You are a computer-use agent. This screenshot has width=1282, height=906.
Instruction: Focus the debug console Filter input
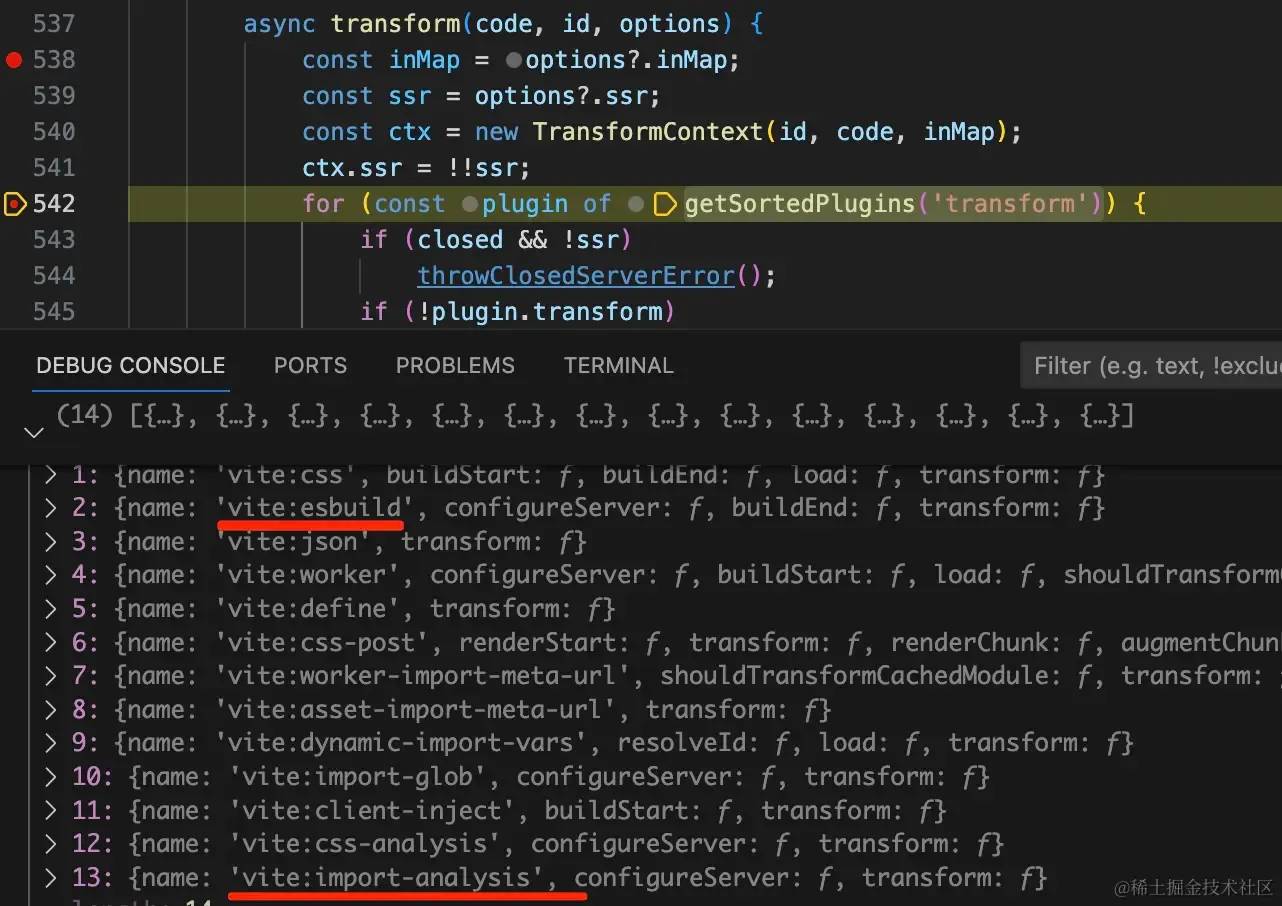pyautogui.click(x=1151, y=366)
